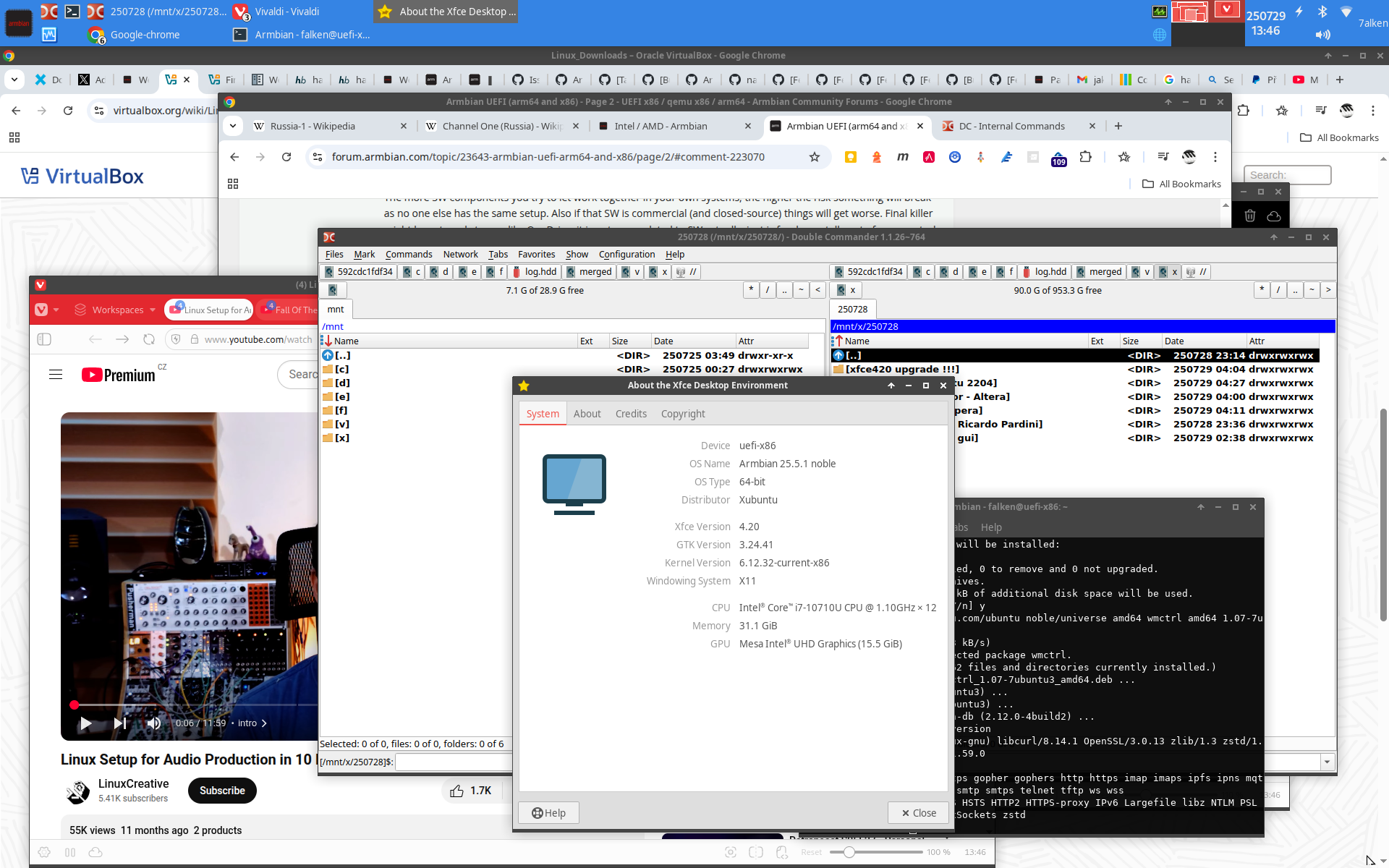
Task: Click the forum.armbian.com address bar
Action: (x=548, y=157)
